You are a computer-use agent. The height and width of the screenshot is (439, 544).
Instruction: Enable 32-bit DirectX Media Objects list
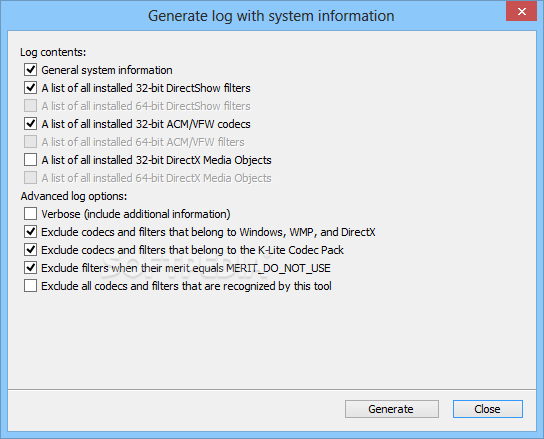click(31, 160)
